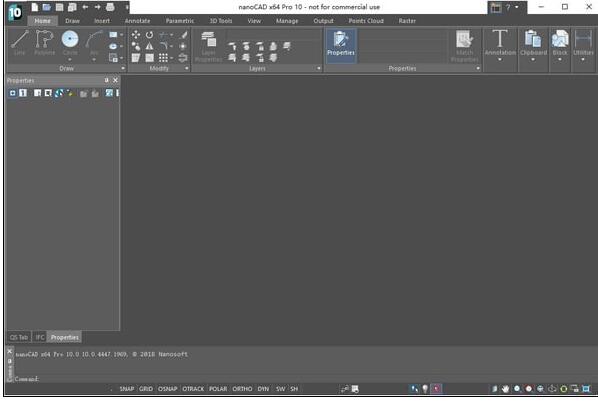This screenshot has width=598, height=402.
Task: Click Open file in quick access toolbar
Action: 47,7
